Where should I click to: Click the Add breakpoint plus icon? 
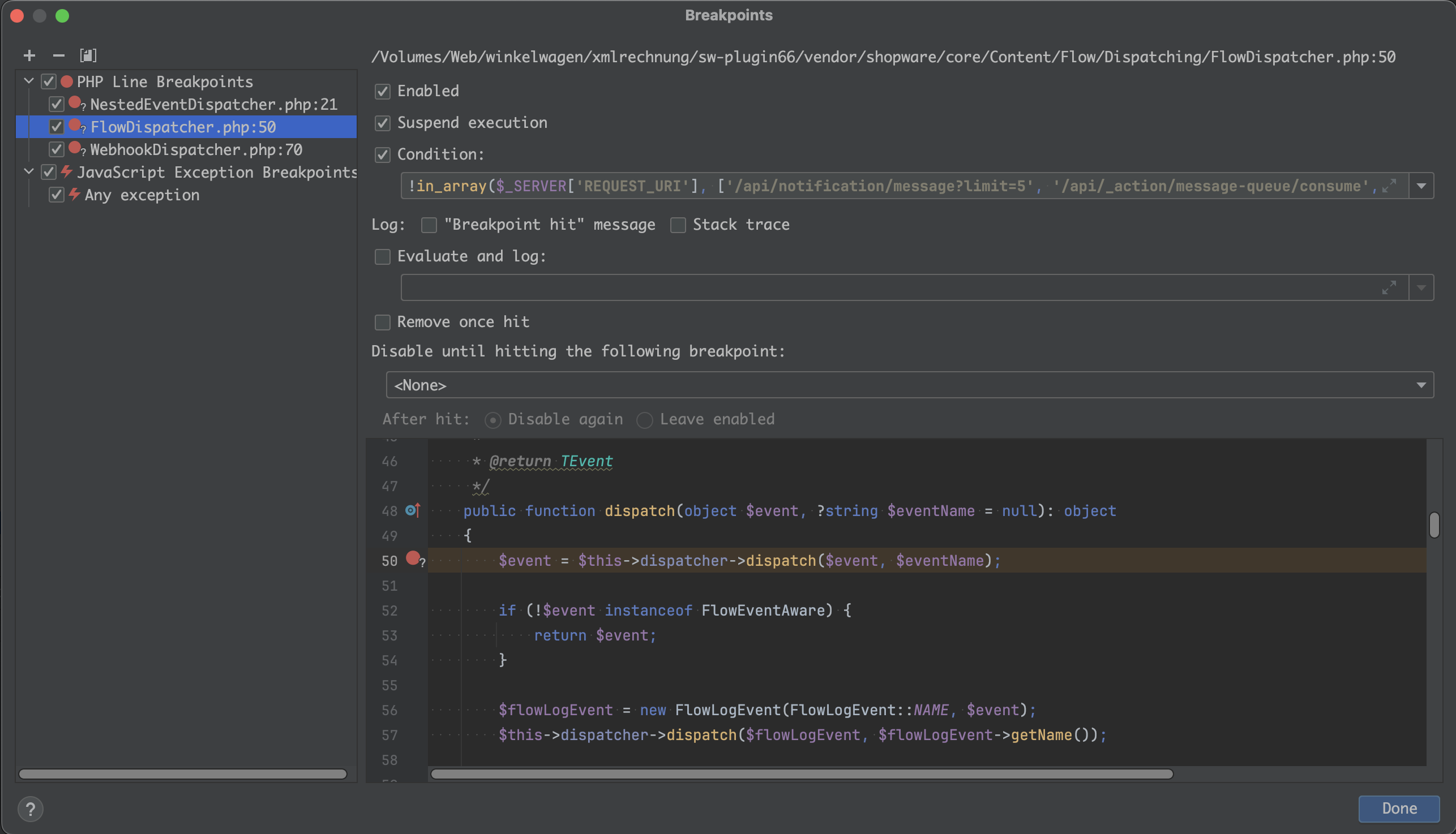click(x=29, y=55)
